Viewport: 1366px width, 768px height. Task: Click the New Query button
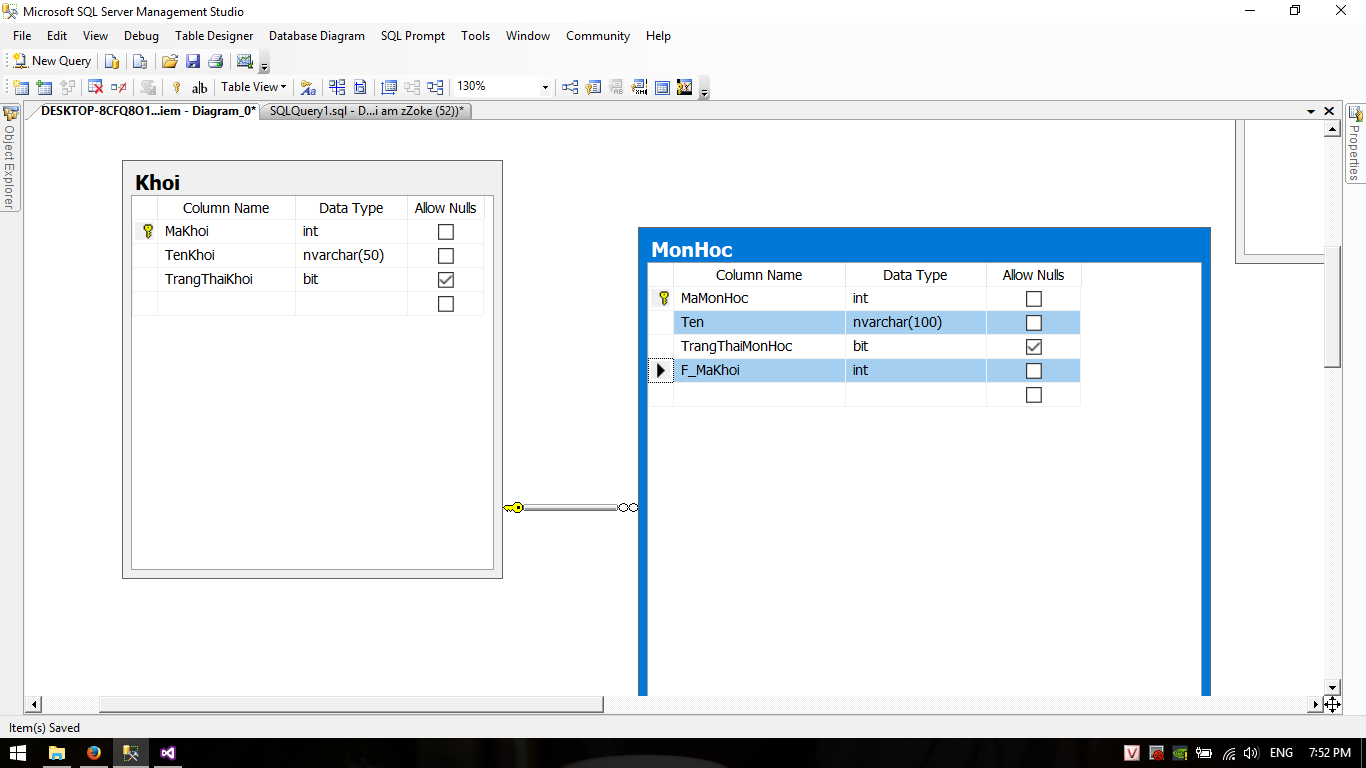[52, 61]
